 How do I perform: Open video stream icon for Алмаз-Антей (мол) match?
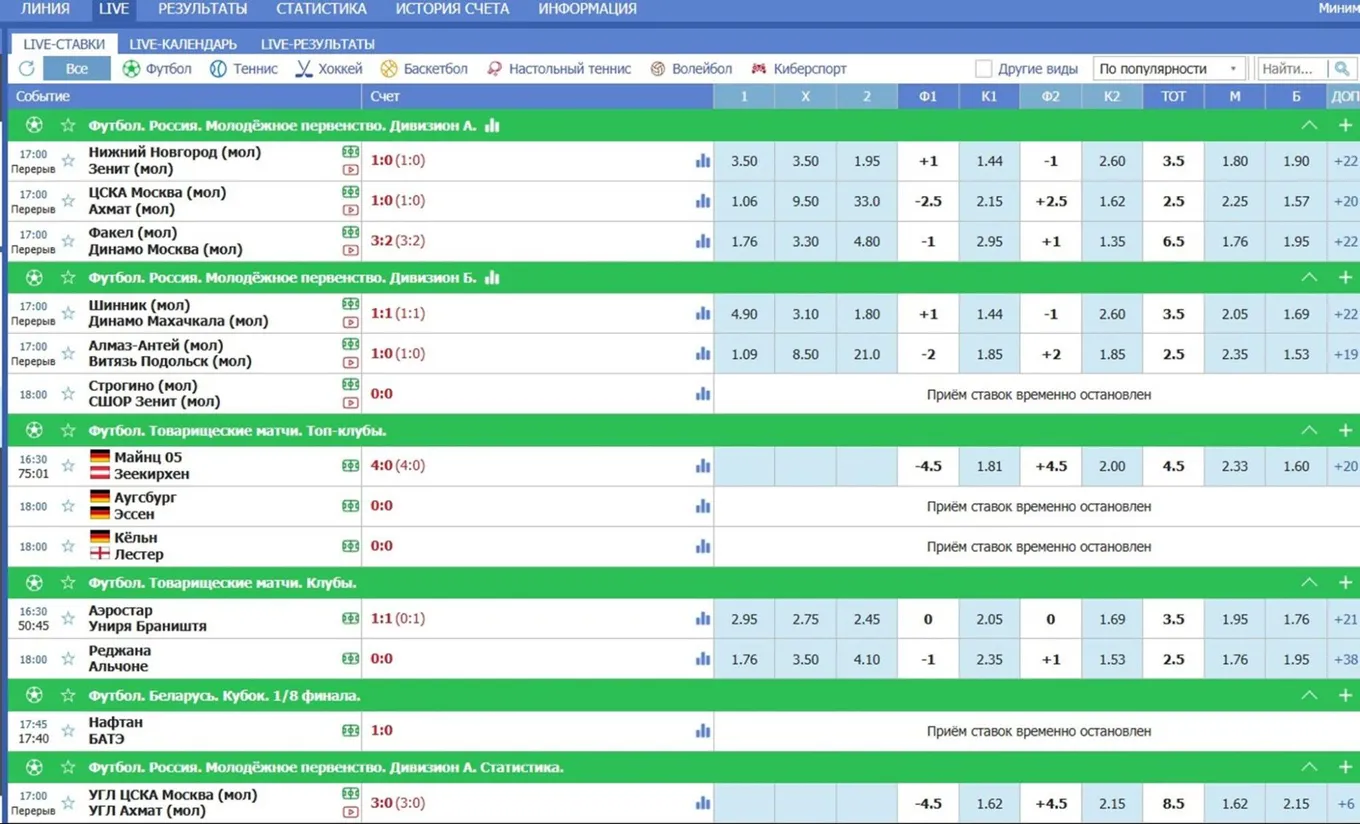tap(350, 362)
